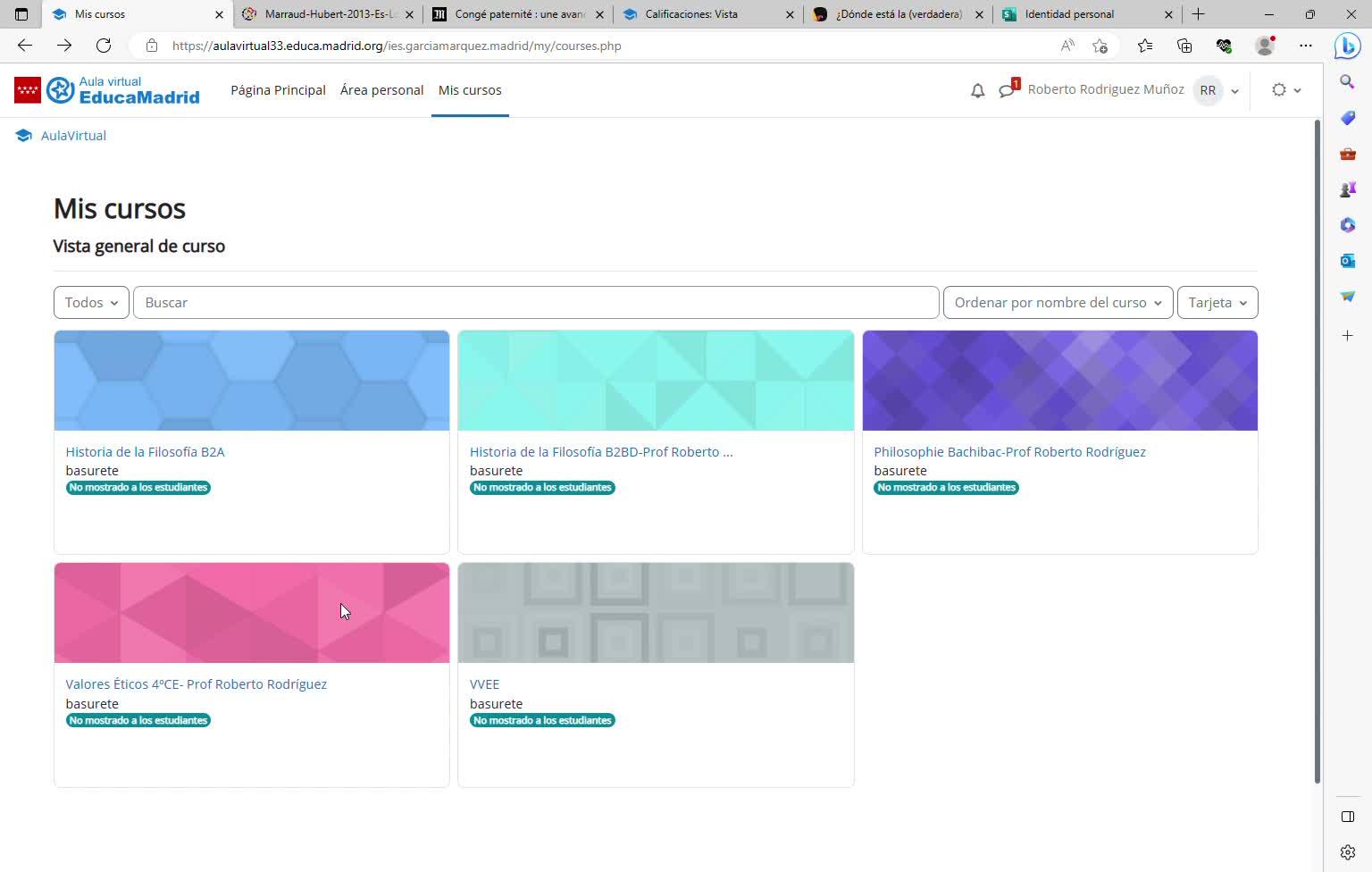
Task: Click the AulaVirtual graduation cap icon
Action: (23, 136)
